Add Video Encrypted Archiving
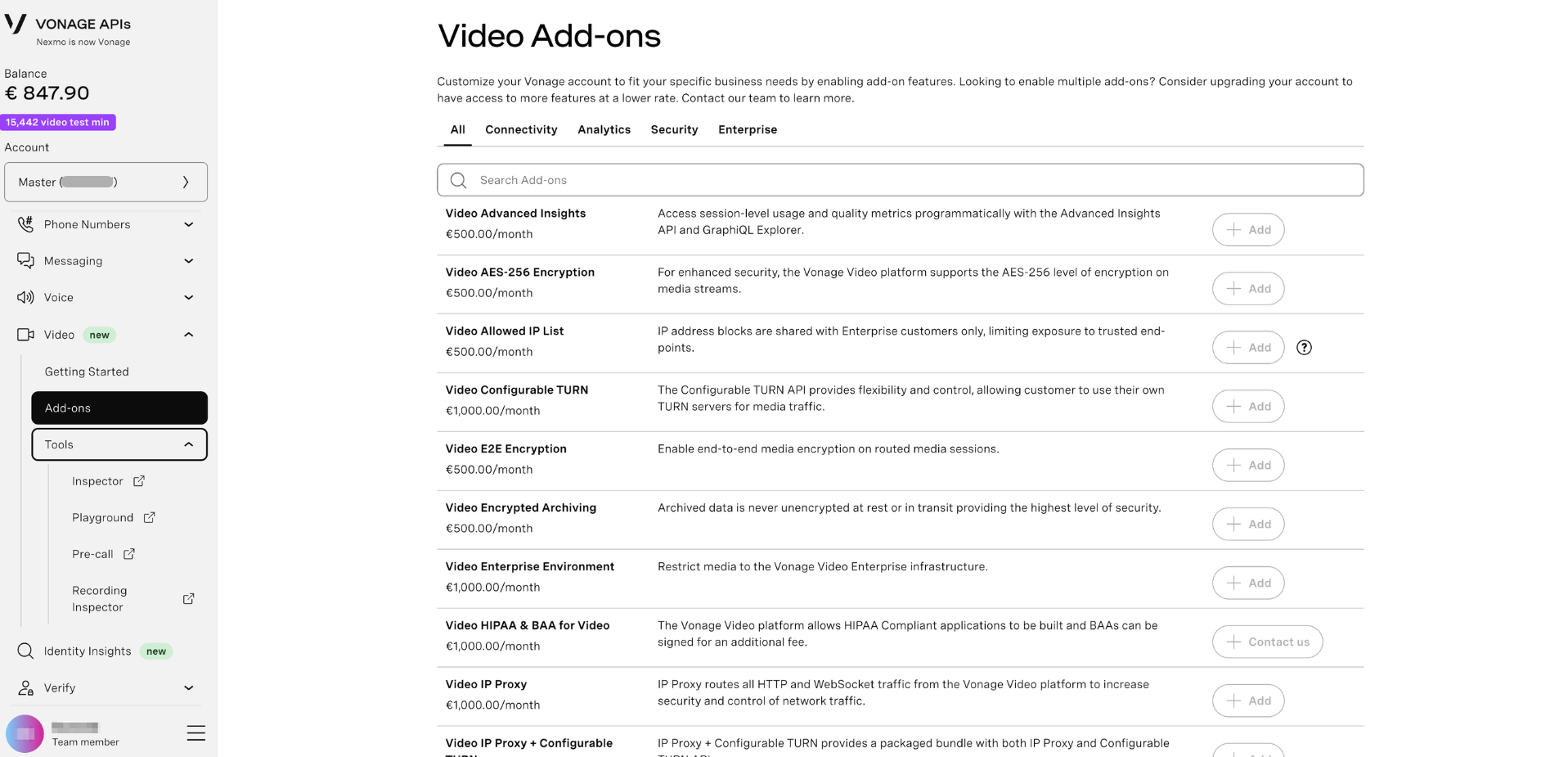The width and height of the screenshot is (1568, 757). pos(1247,524)
